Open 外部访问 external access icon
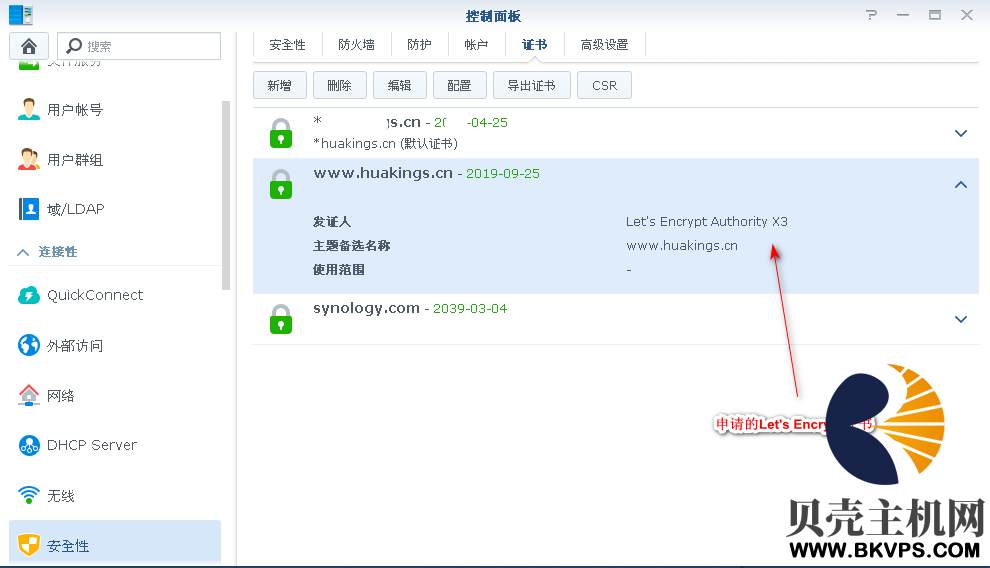Image resolution: width=990 pixels, height=568 pixels. [x=28, y=345]
